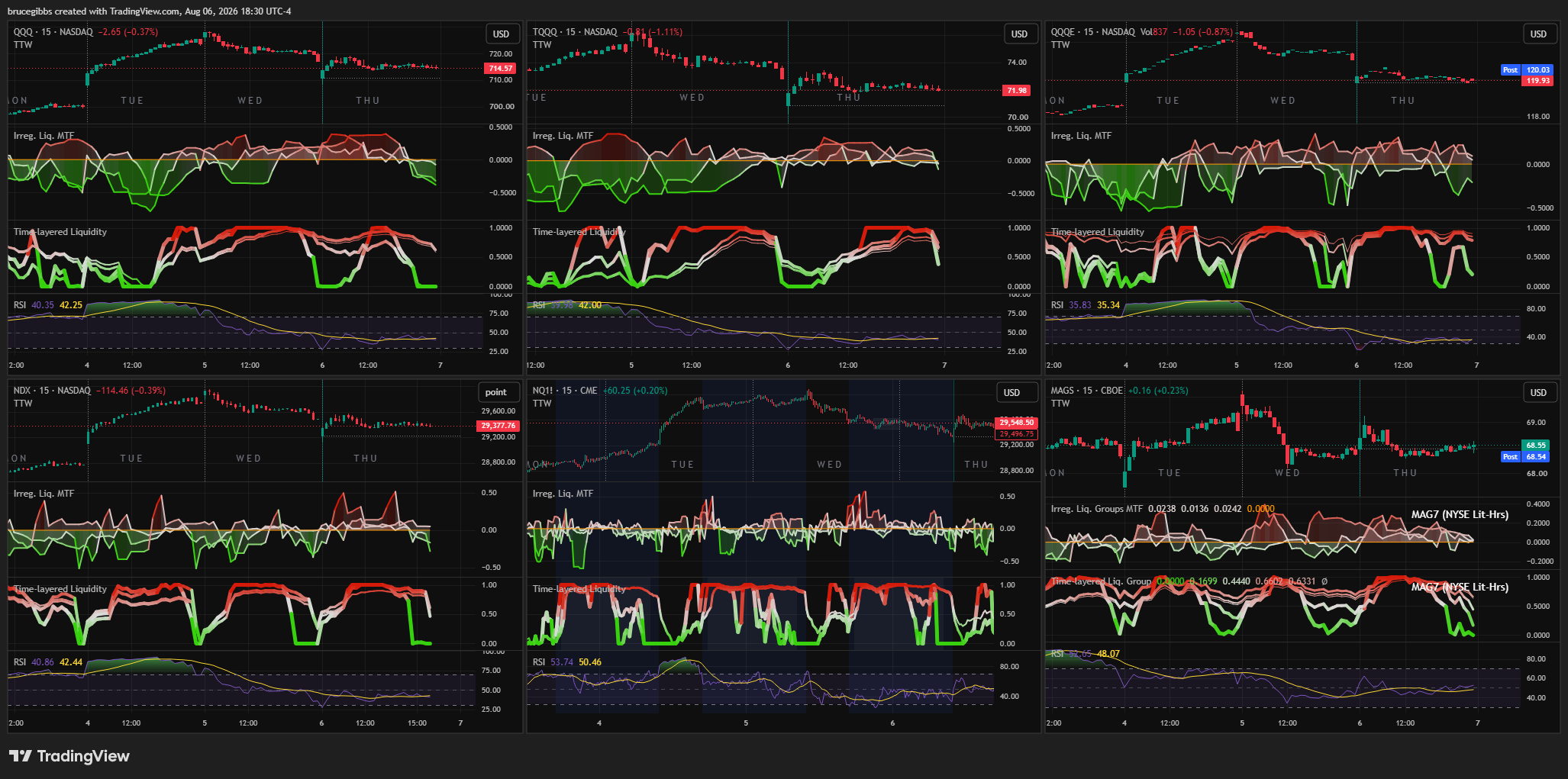Click the 68.54 post-market price on MAGS

1536,457
